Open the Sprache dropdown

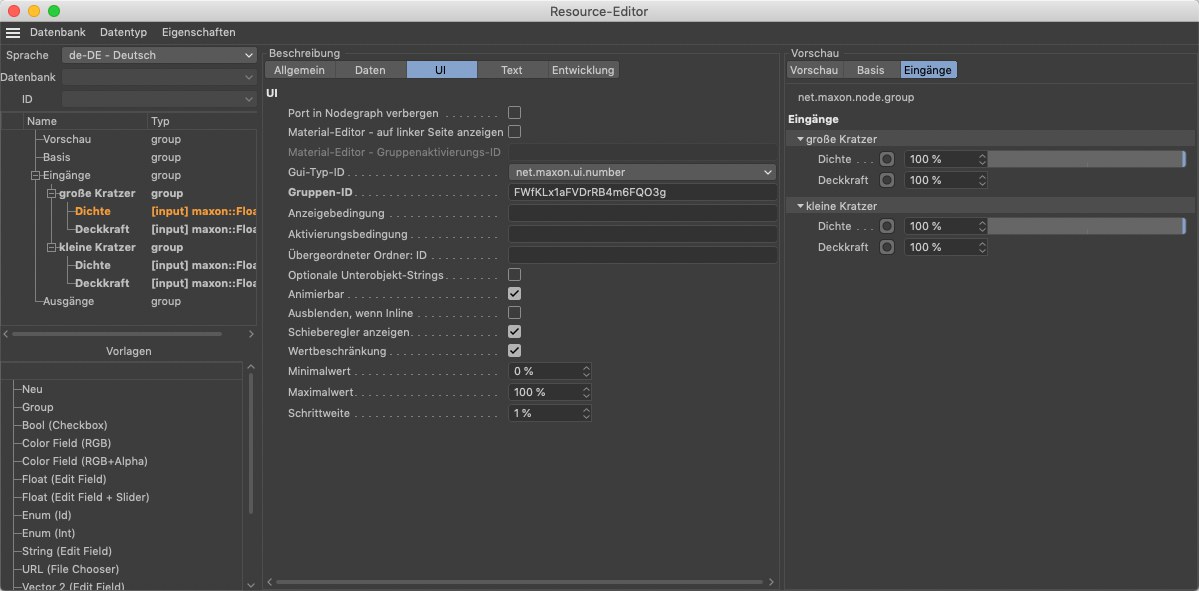(159, 56)
